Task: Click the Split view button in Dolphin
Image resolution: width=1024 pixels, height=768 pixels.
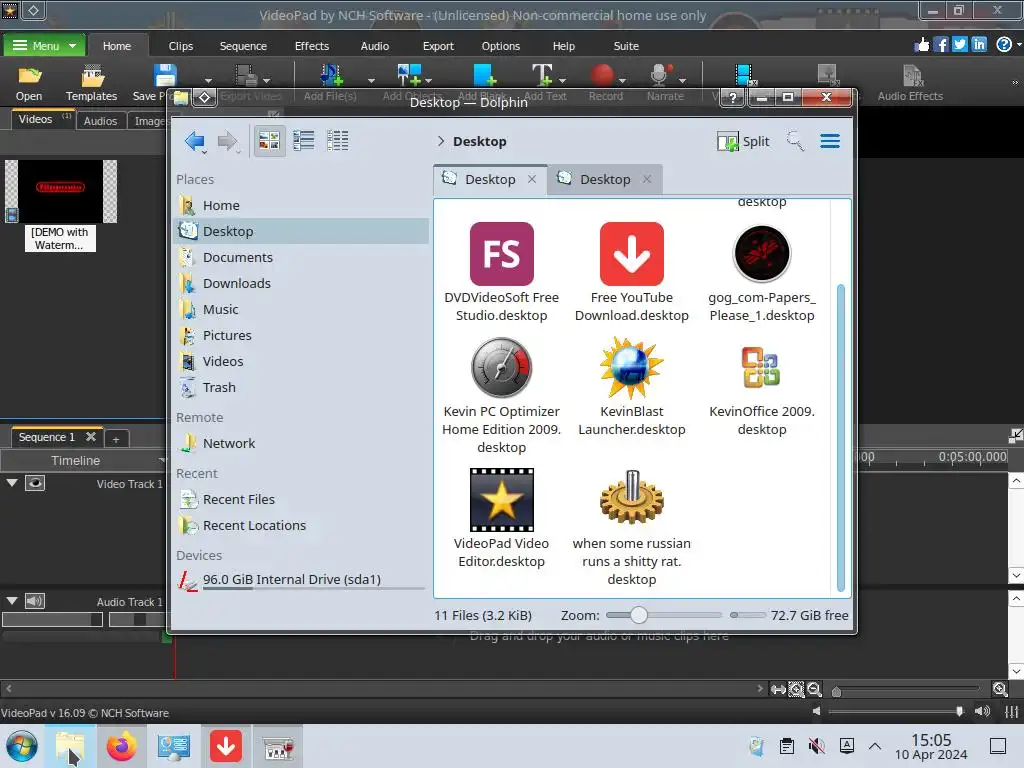Action: (x=743, y=141)
